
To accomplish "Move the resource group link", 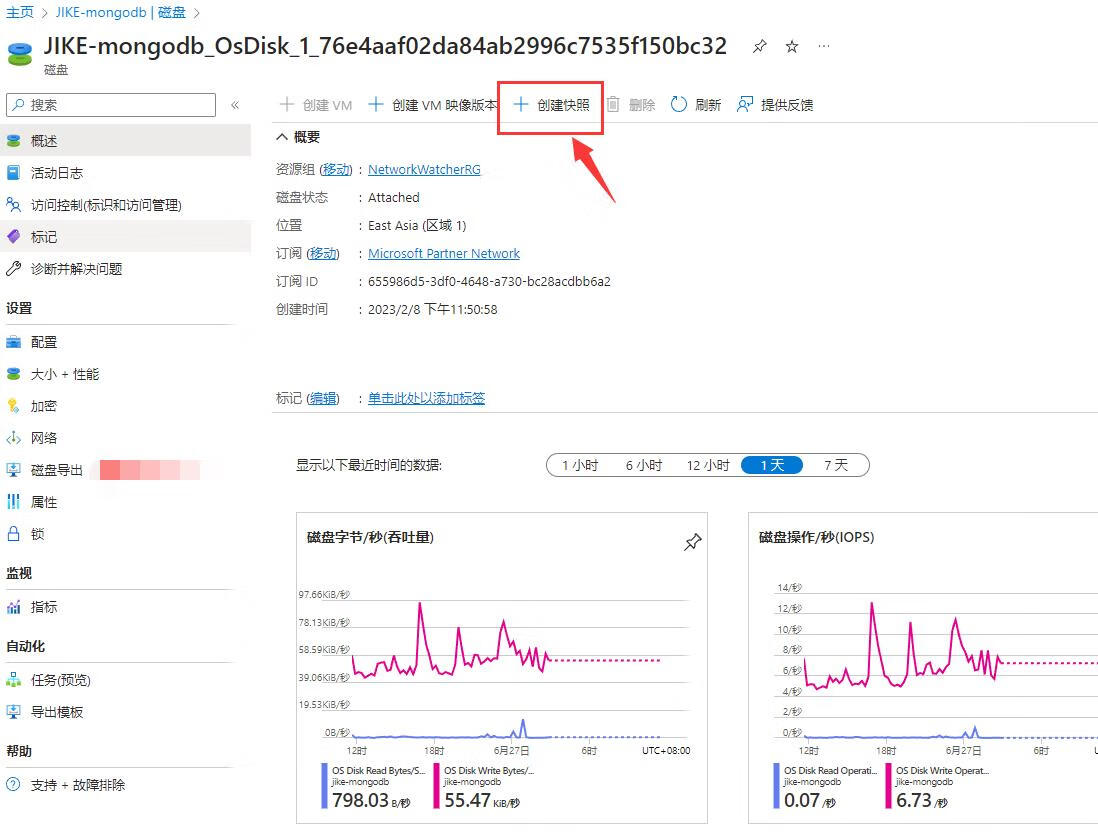I will (335, 170).
